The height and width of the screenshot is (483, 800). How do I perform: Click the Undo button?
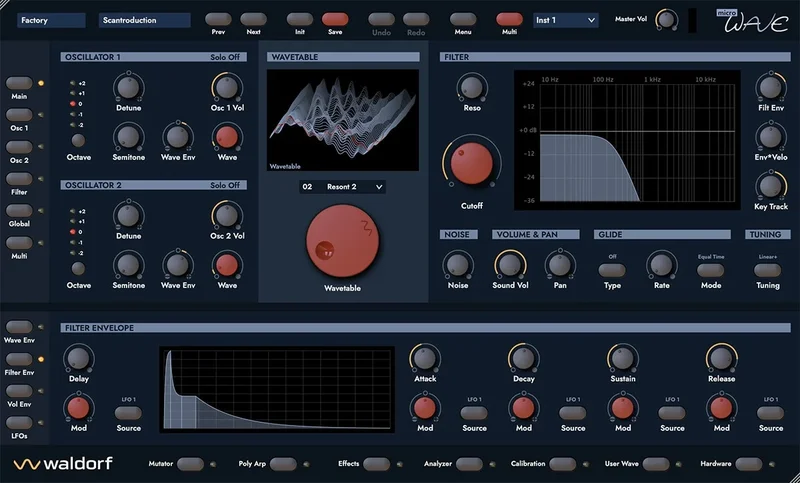(x=381, y=19)
